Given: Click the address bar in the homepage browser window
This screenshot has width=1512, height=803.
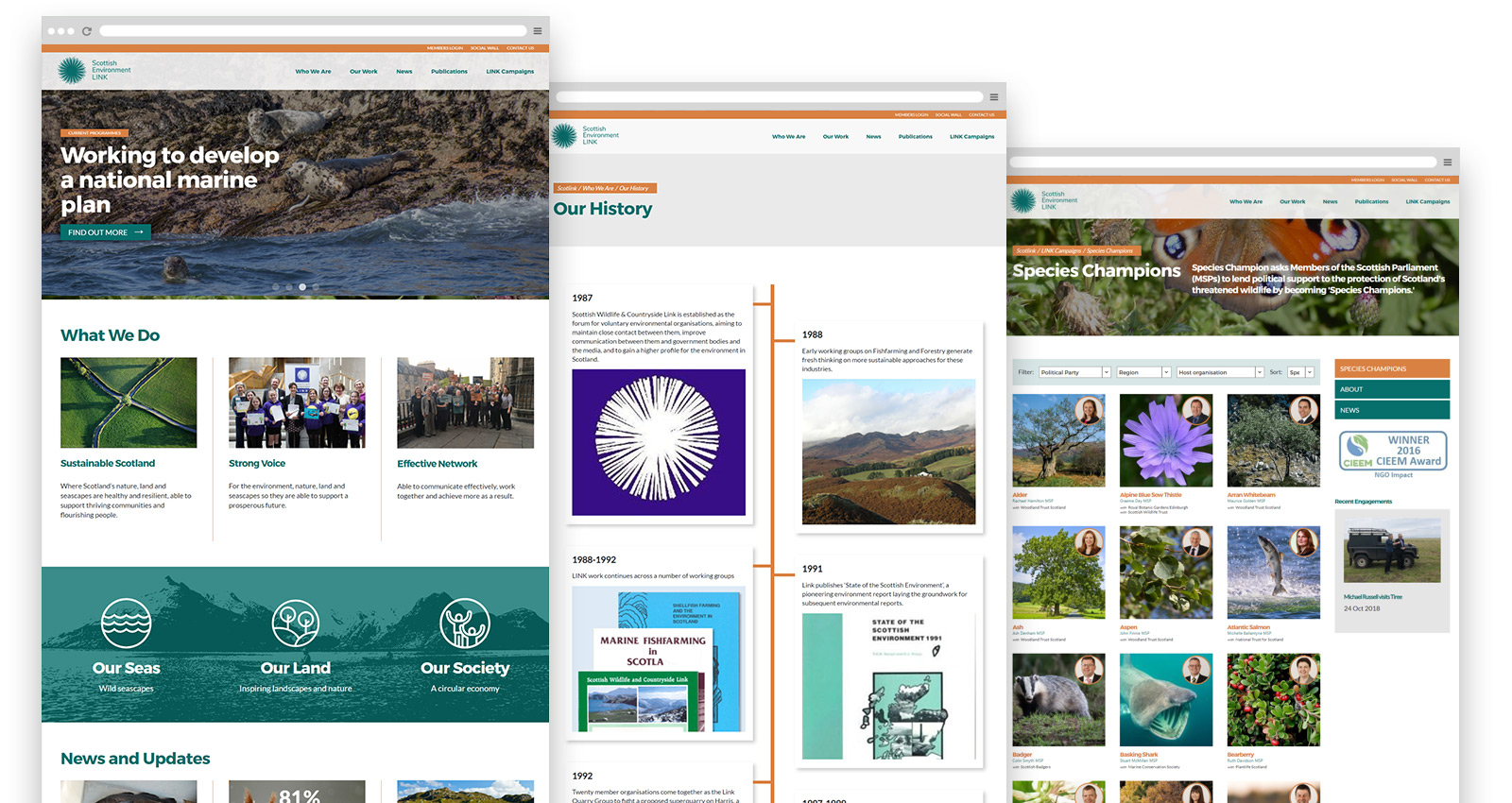Looking at the screenshot, I should pyautogui.click(x=313, y=31).
